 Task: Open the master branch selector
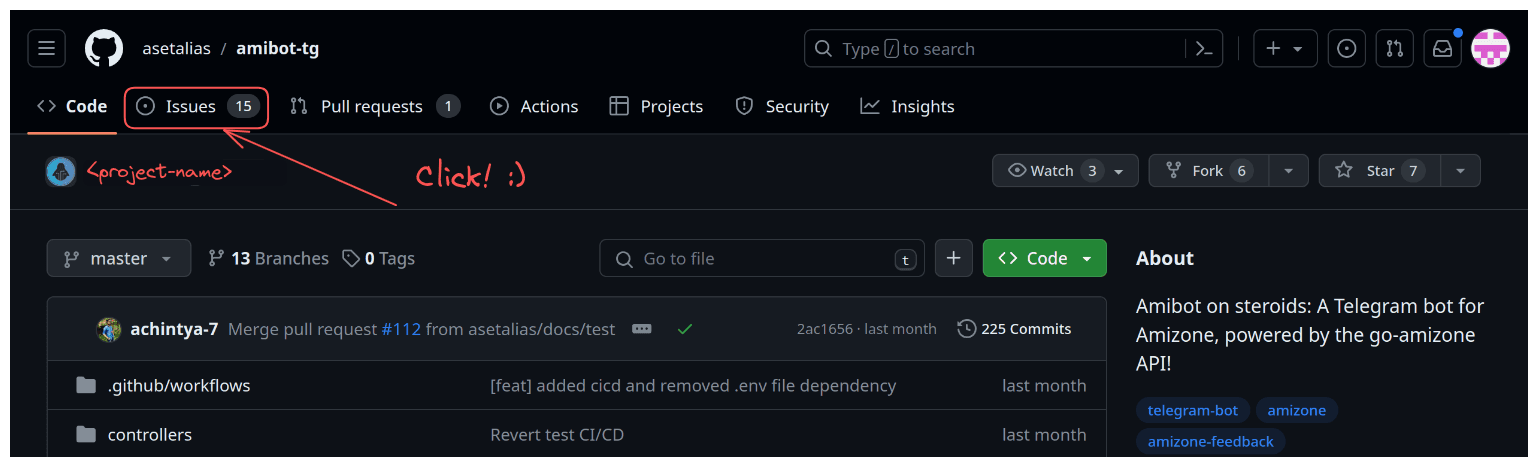[118, 258]
